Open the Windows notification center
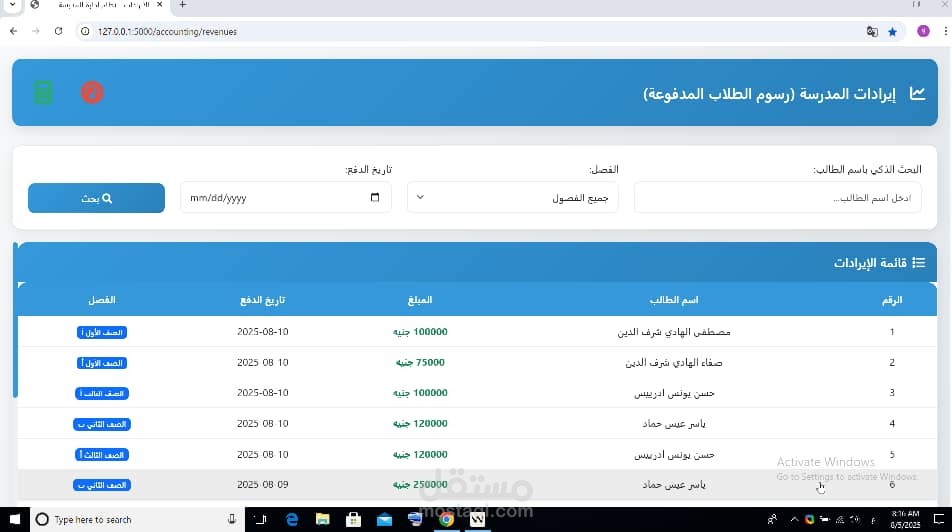This screenshot has width=952, height=532. coord(939,519)
